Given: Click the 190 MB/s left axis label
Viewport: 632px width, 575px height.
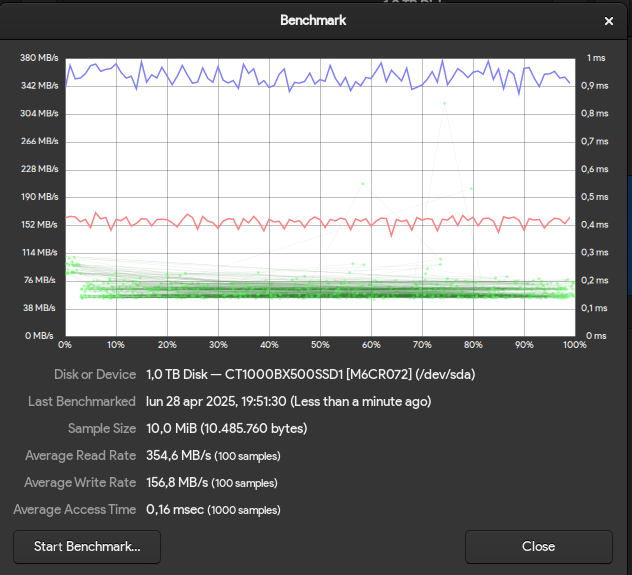Looking at the screenshot, I should (40, 197).
